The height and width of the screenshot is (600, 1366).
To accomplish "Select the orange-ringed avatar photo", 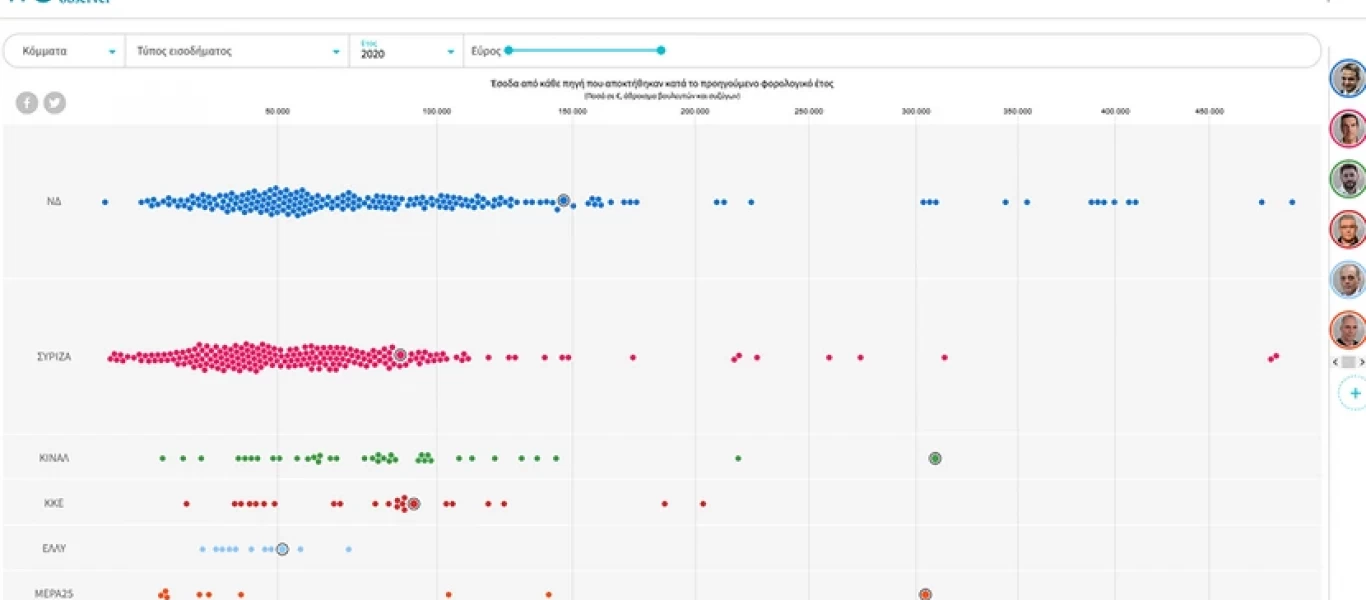I will (1348, 330).
